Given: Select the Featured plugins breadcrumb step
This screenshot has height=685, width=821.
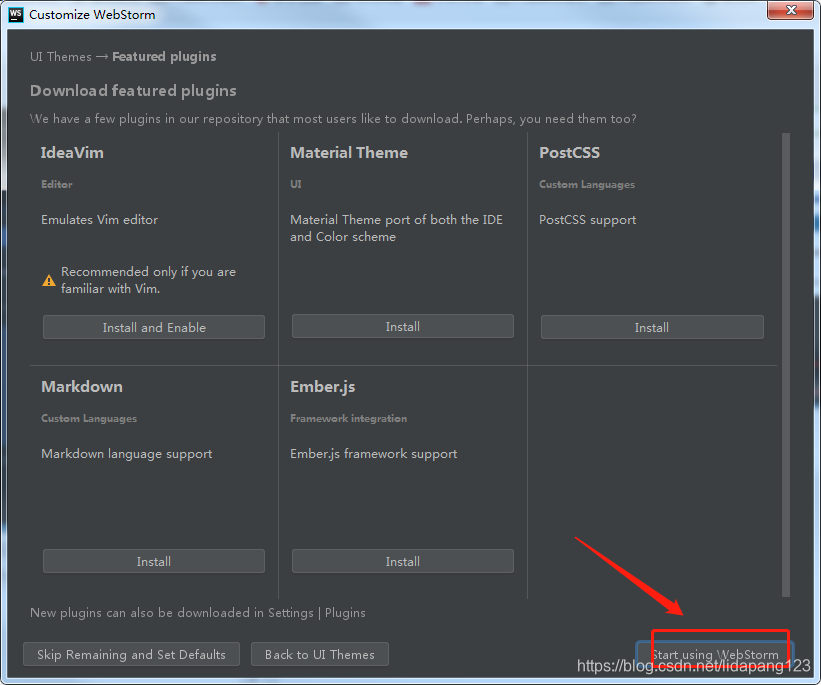Looking at the screenshot, I should click(164, 57).
